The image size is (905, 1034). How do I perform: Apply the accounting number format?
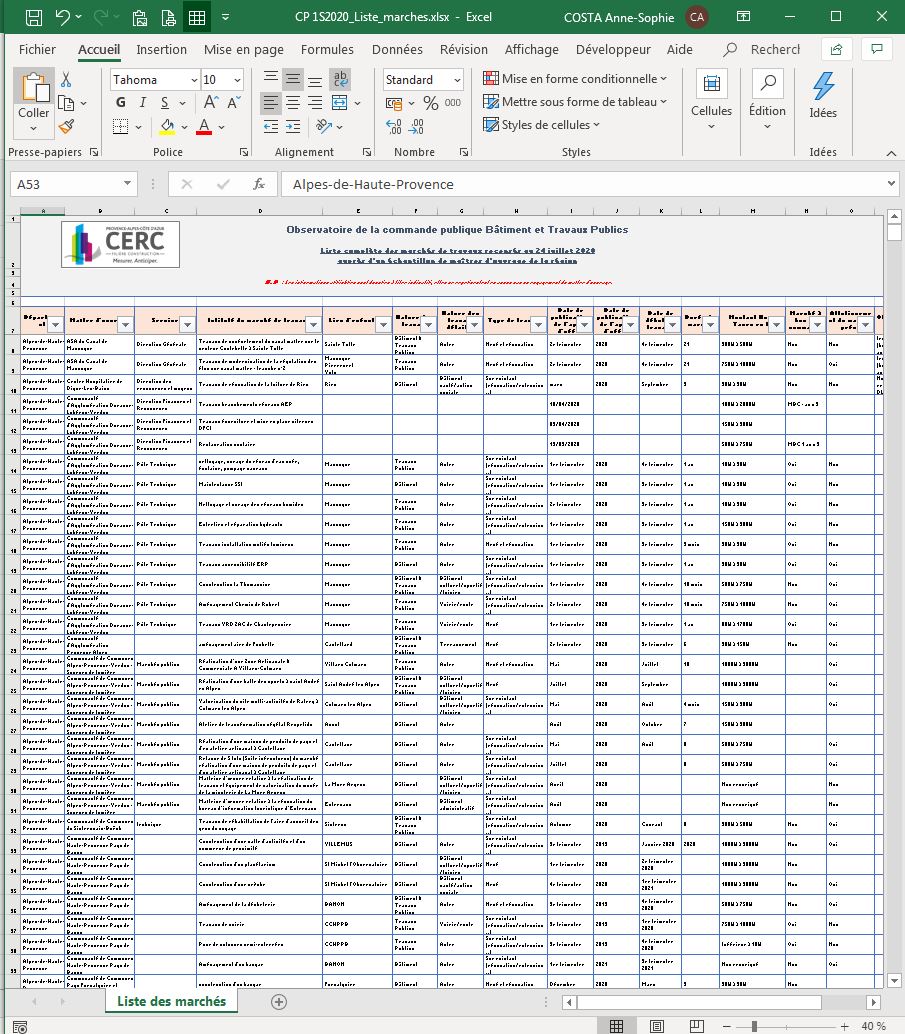point(394,103)
